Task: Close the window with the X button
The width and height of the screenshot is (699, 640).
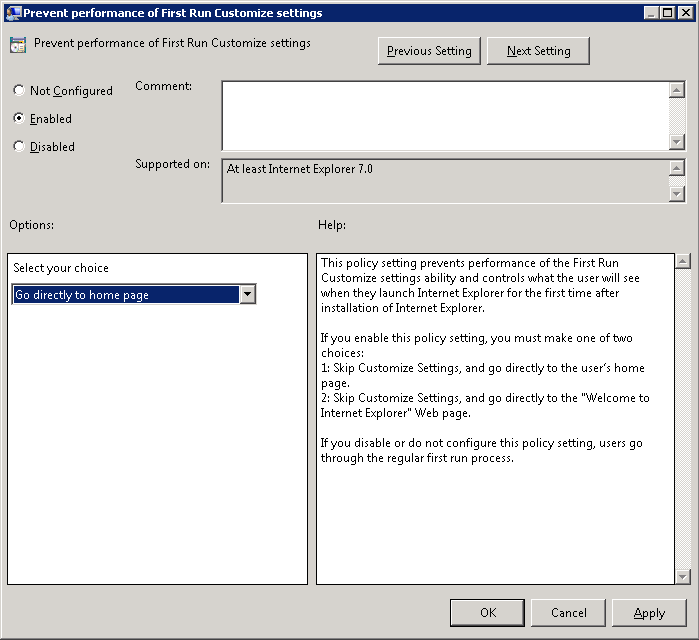Action: [685, 12]
